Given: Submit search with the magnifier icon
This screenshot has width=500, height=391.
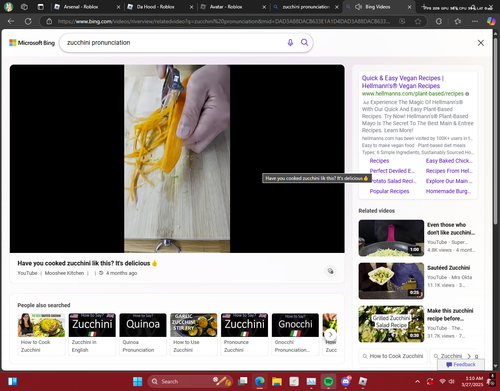Looking at the screenshot, I should [304, 42].
